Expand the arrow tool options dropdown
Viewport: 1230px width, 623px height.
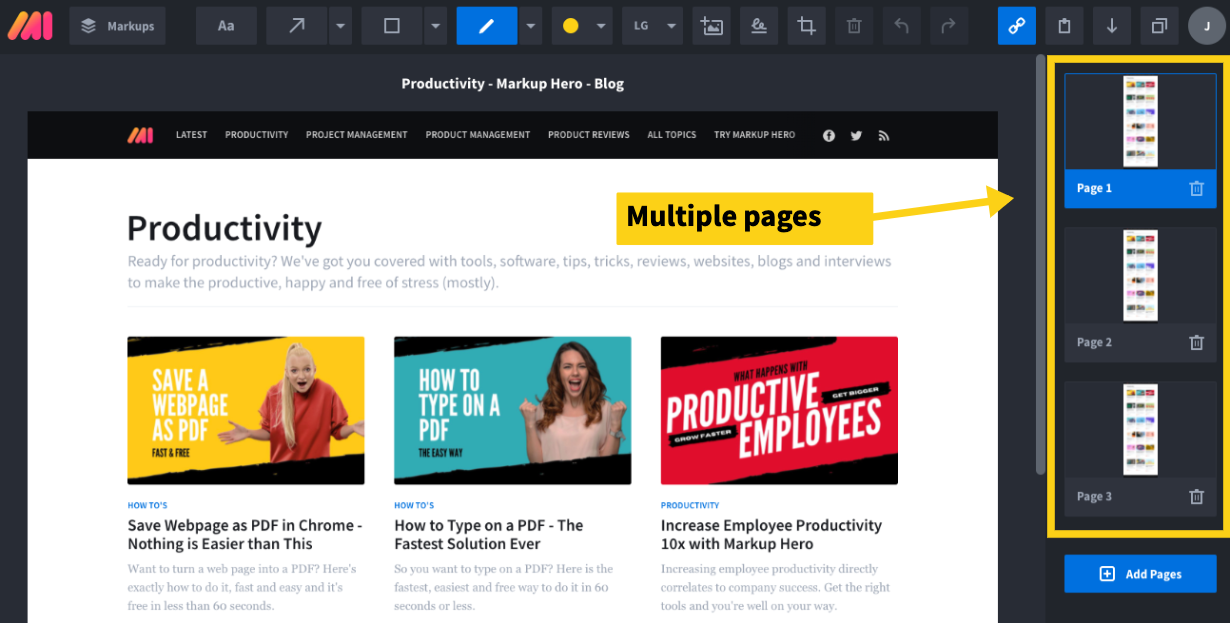pos(340,26)
